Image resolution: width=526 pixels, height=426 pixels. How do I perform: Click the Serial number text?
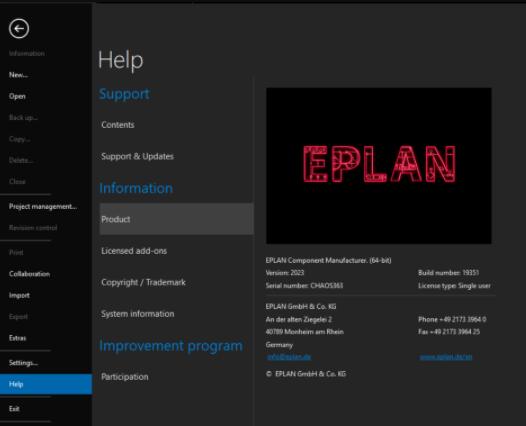pyautogui.click(x=304, y=286)
